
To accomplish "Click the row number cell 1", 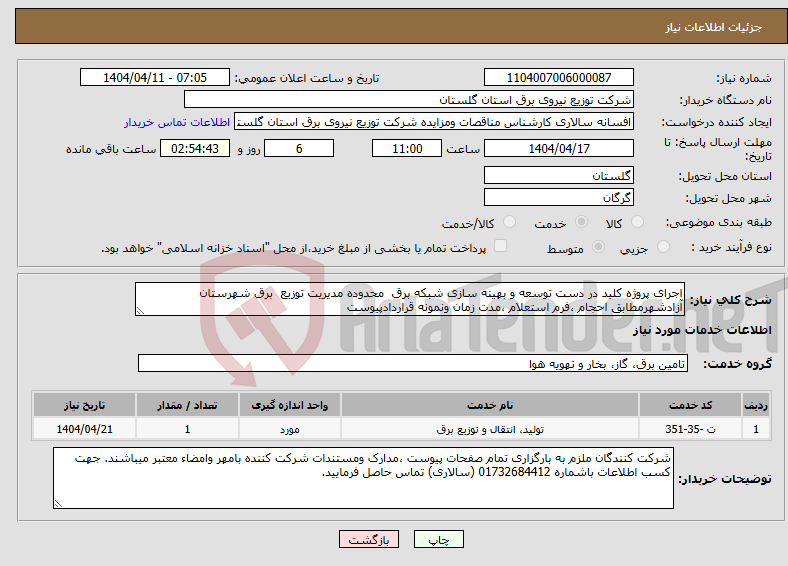I will point(756,429).
